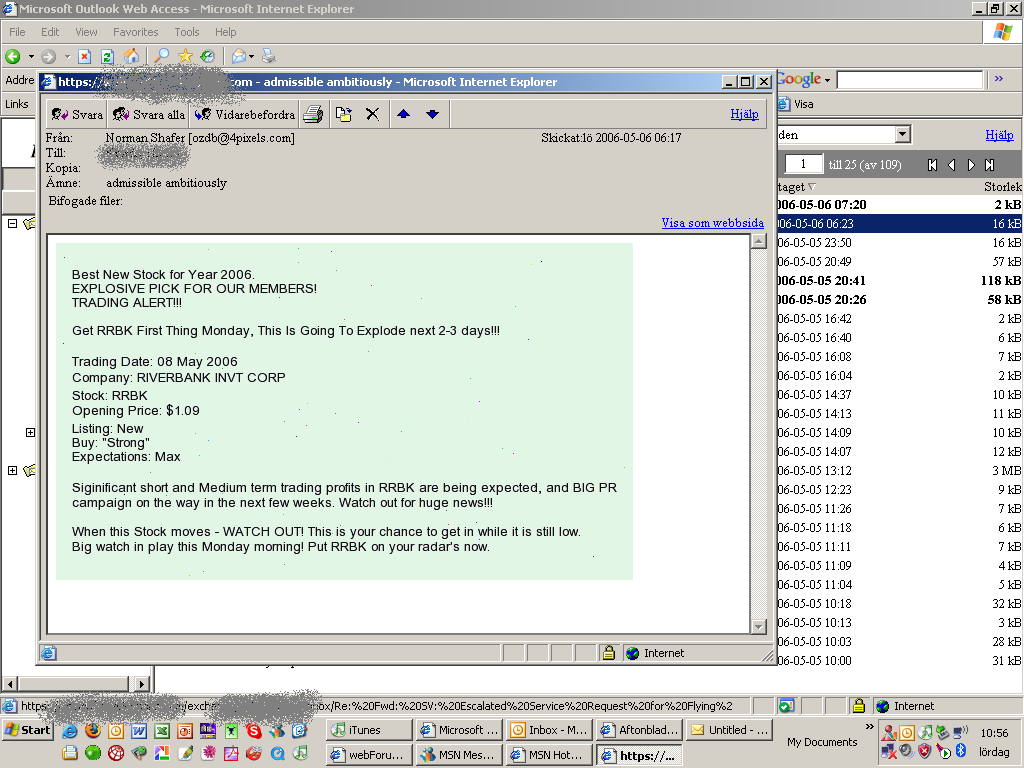Open IE Favorites star icon
Image resolution: width=1024 pixels, height=768 pixels.
185,57
